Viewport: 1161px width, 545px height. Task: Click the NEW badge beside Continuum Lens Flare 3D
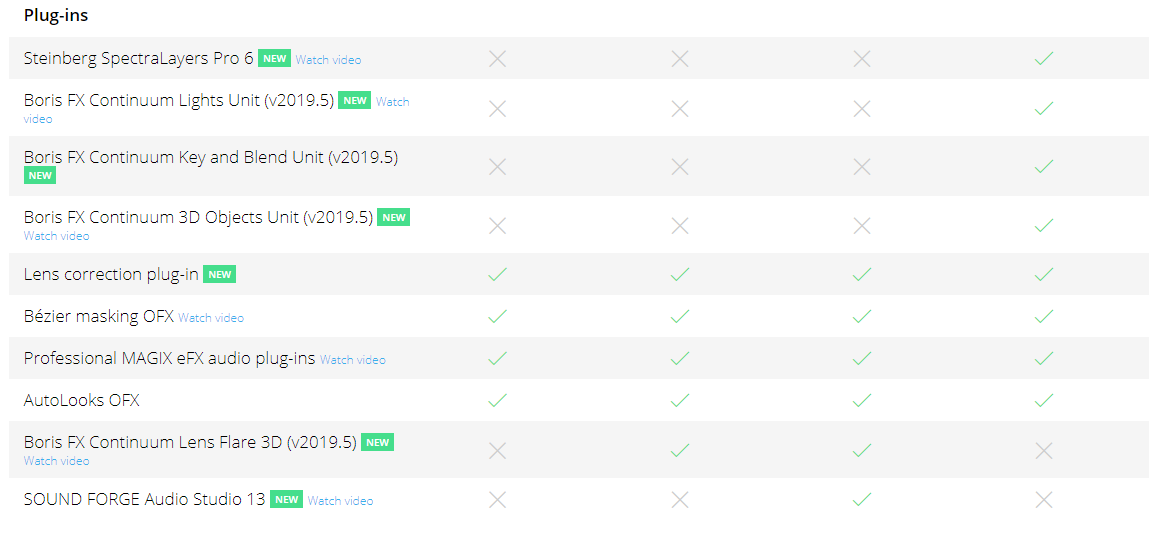pyautogui.click(x=377, y=442)
